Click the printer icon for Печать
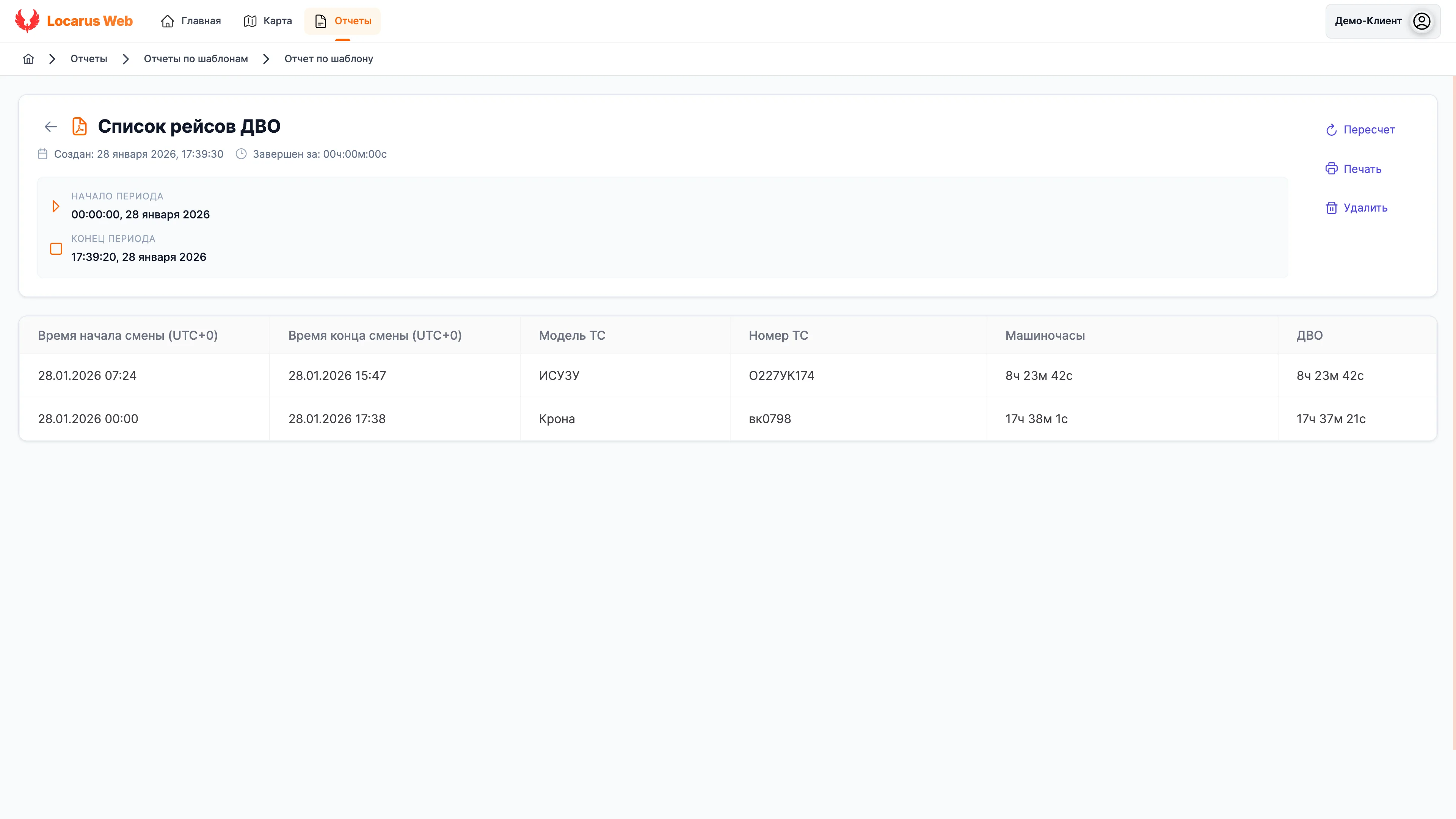This screenshot has height=819, width=1456. [x=1331, y=169]
